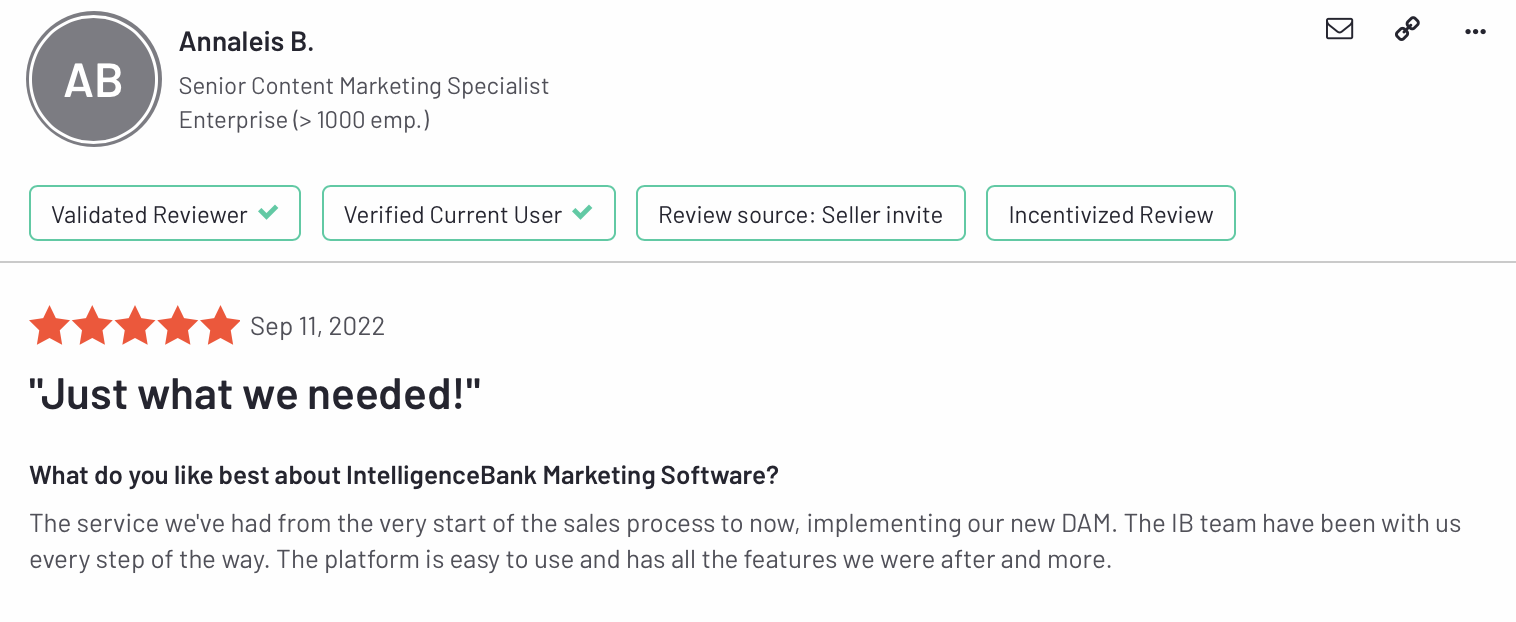Click the green checkmark in Verified Current User
The image size is (1516, 622).
(582, 213)
